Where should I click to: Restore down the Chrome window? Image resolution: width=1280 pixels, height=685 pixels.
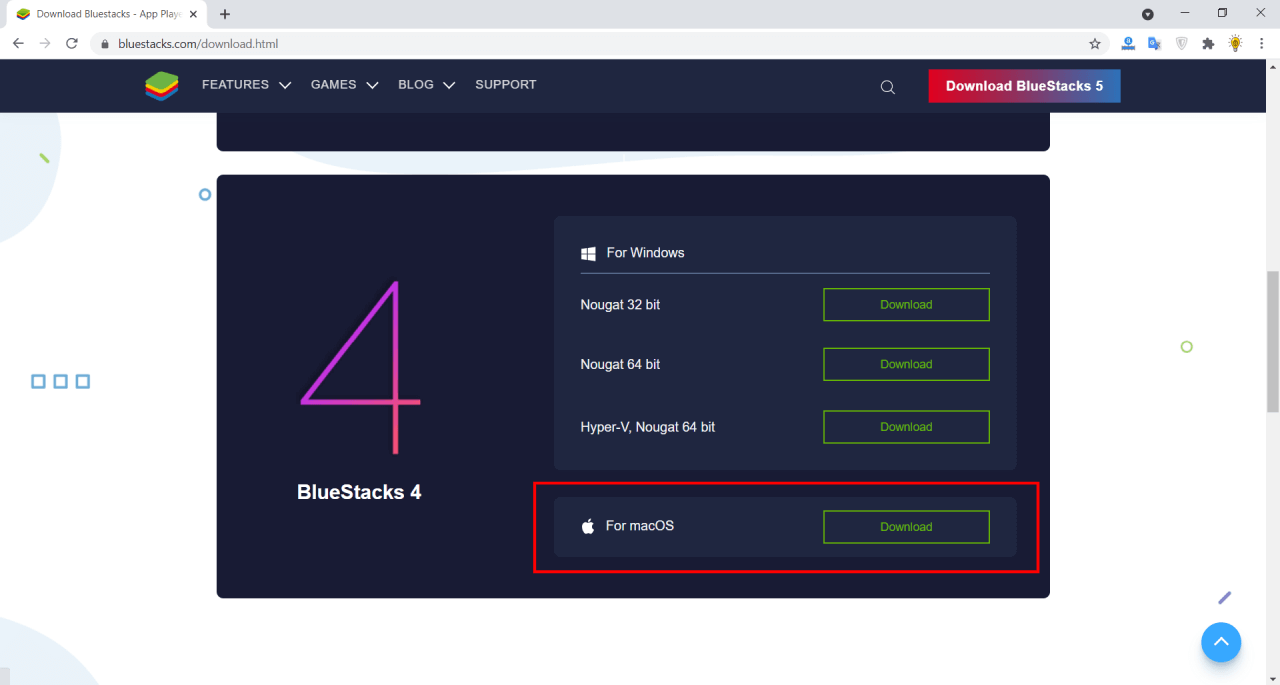click(x=1222, y=14)
